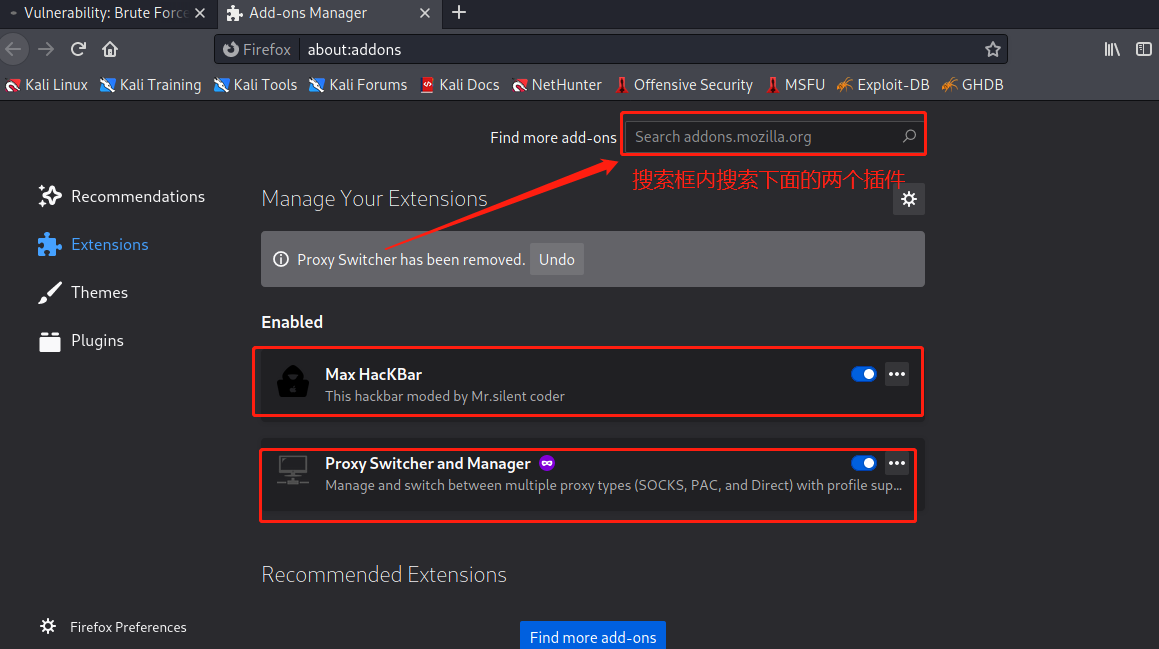Open Kali Tools bookmark
The width and height of the screenshot is (1159, 649).
tap(256, 85)
